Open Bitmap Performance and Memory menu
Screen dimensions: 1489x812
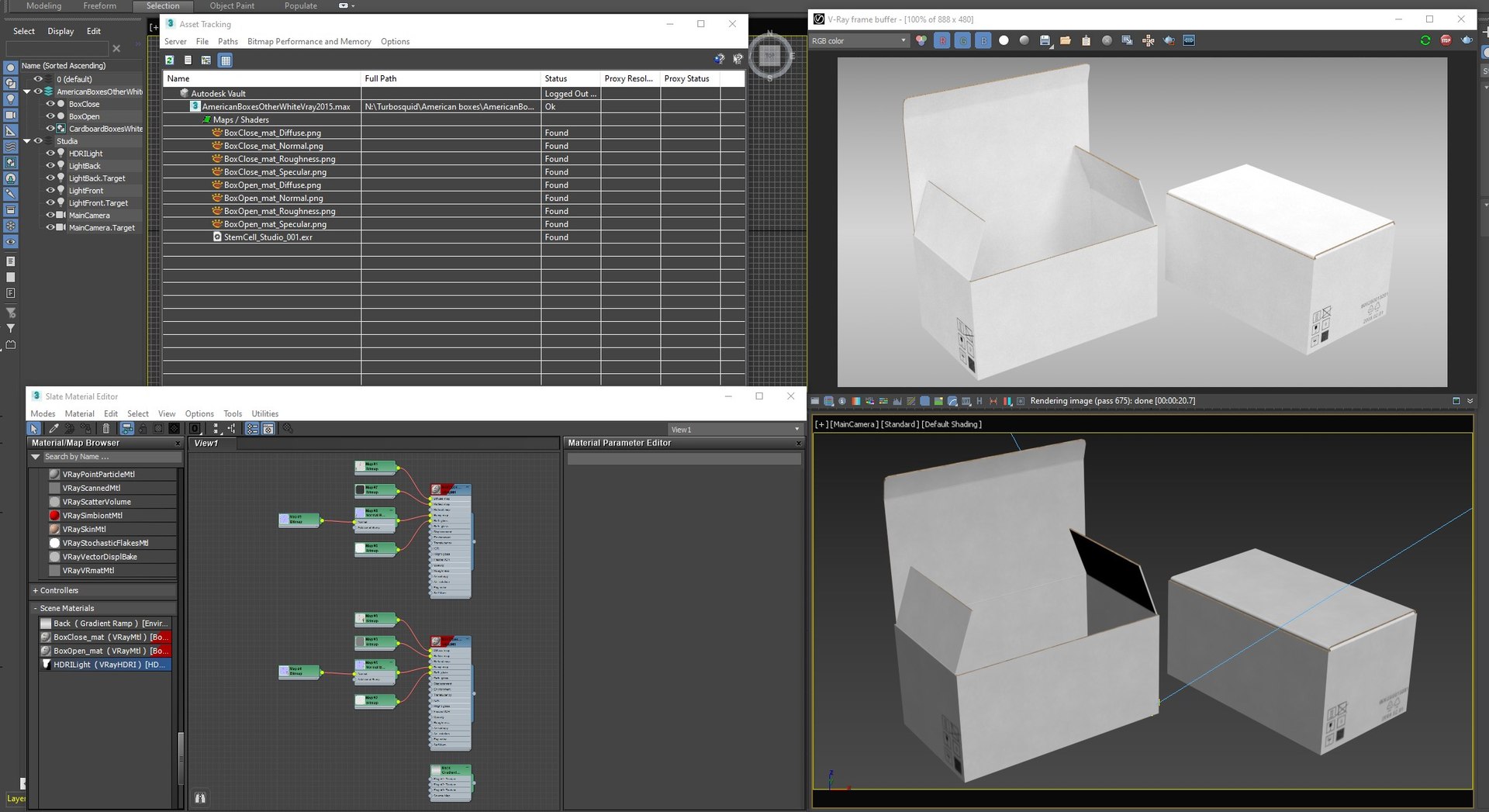pyautogui.click(x=309, y=41)
